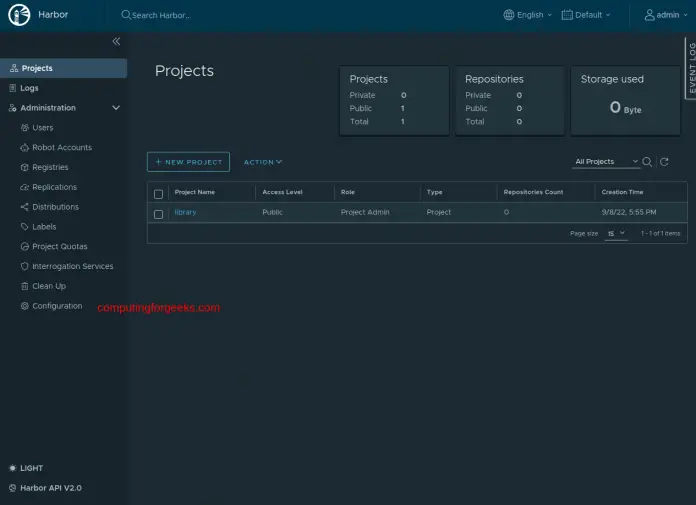This screenshot has height=505, width=696.
Task: Open the Logs menu item
Action: [x=30, y=88]
